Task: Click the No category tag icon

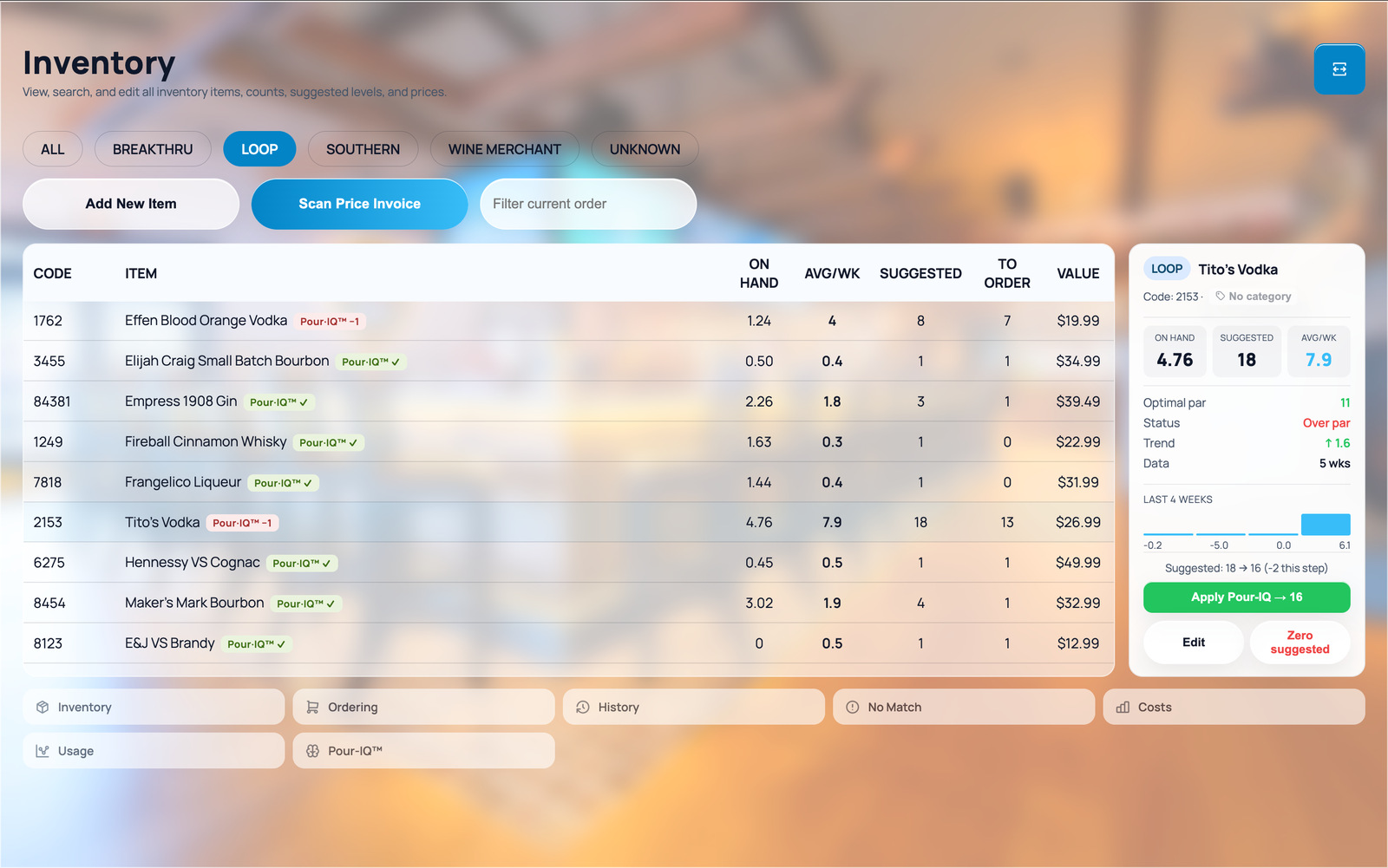Action: pyautogui.click(x=1221, y=296)
